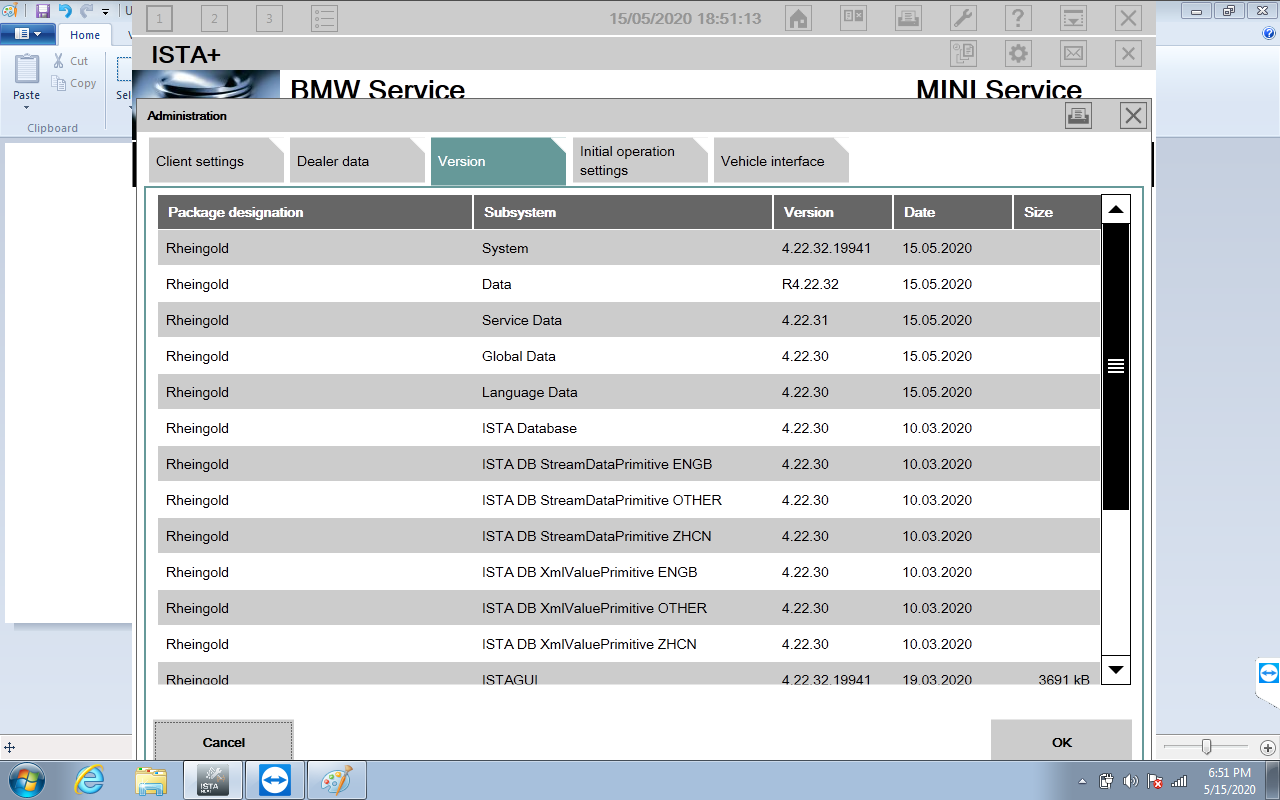This screenshot has height=800, width=1280.
Task: Select ISTA DB XmlValuePrimitive ZHCN row
Action: point(629,644)
